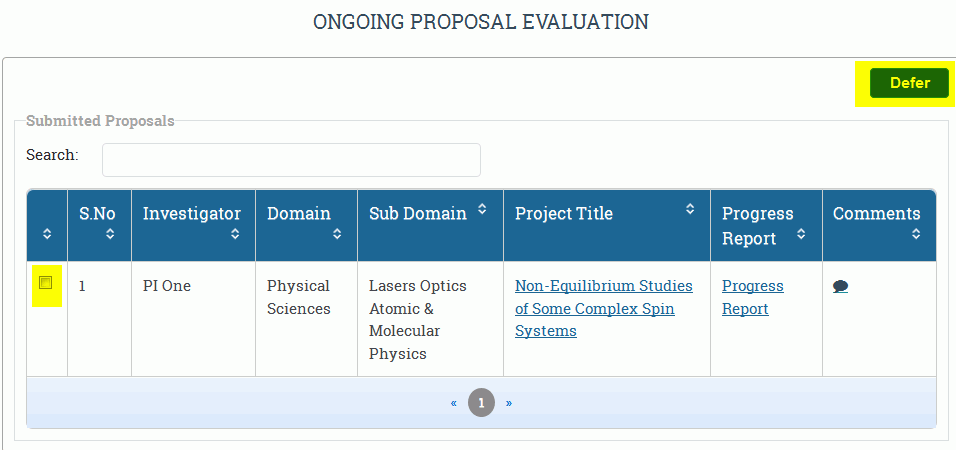The width and height of the screenshot is (956, 450).
Task: Sort by Progress Report column arrows
Action: [x=802, y=234]
